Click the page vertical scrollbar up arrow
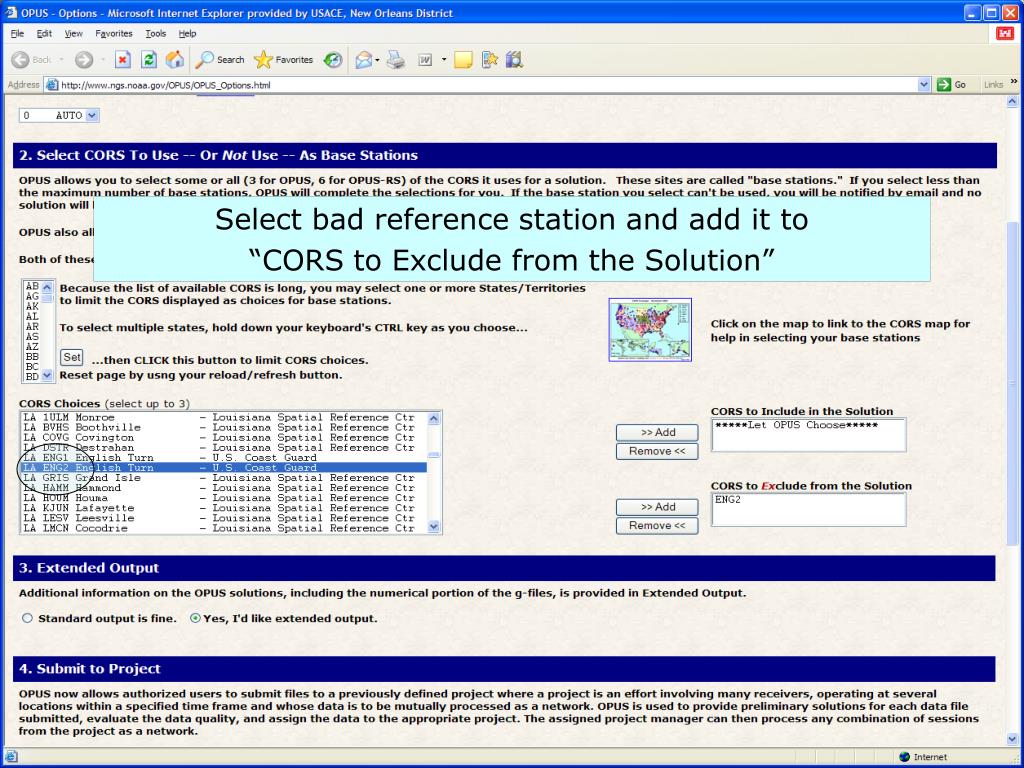The image size is (1024, 768). [x=1012, y=102]
